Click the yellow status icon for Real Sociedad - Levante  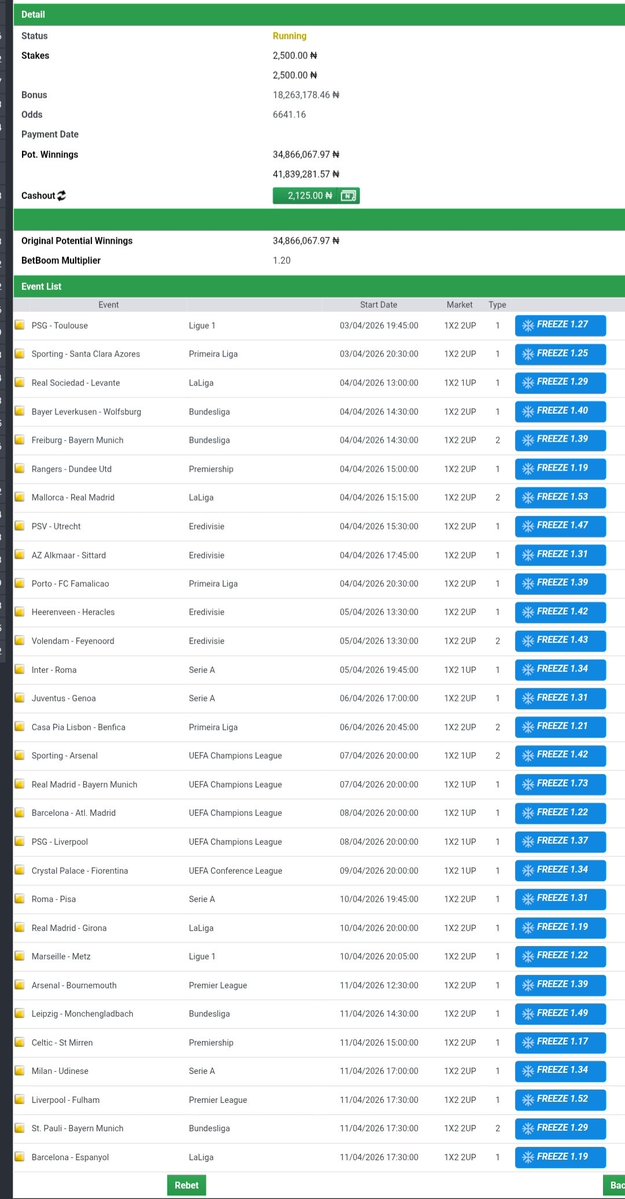pyautogui.click(x=20, y=383)
